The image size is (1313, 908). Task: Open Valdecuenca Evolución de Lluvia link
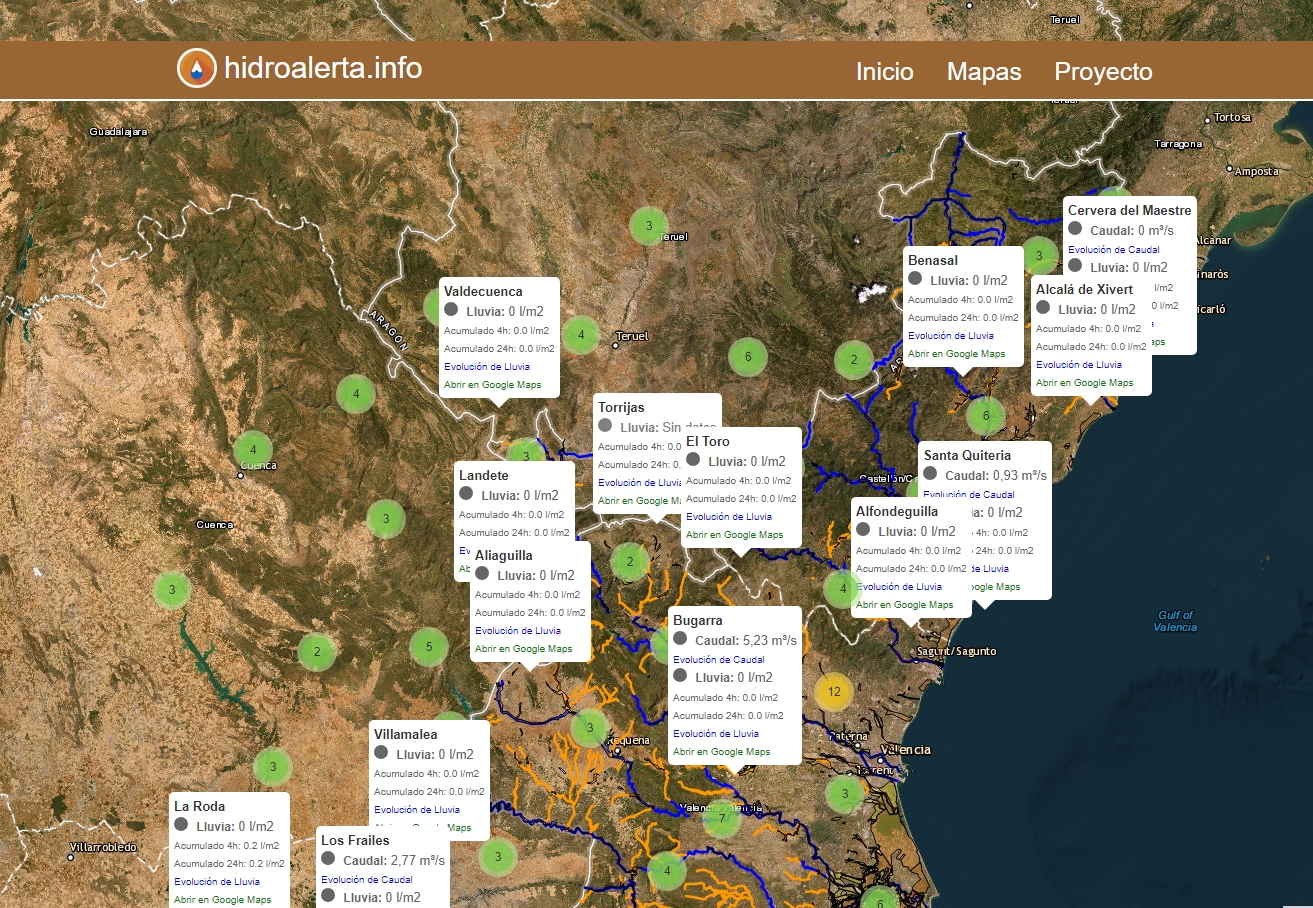(487, 367)
